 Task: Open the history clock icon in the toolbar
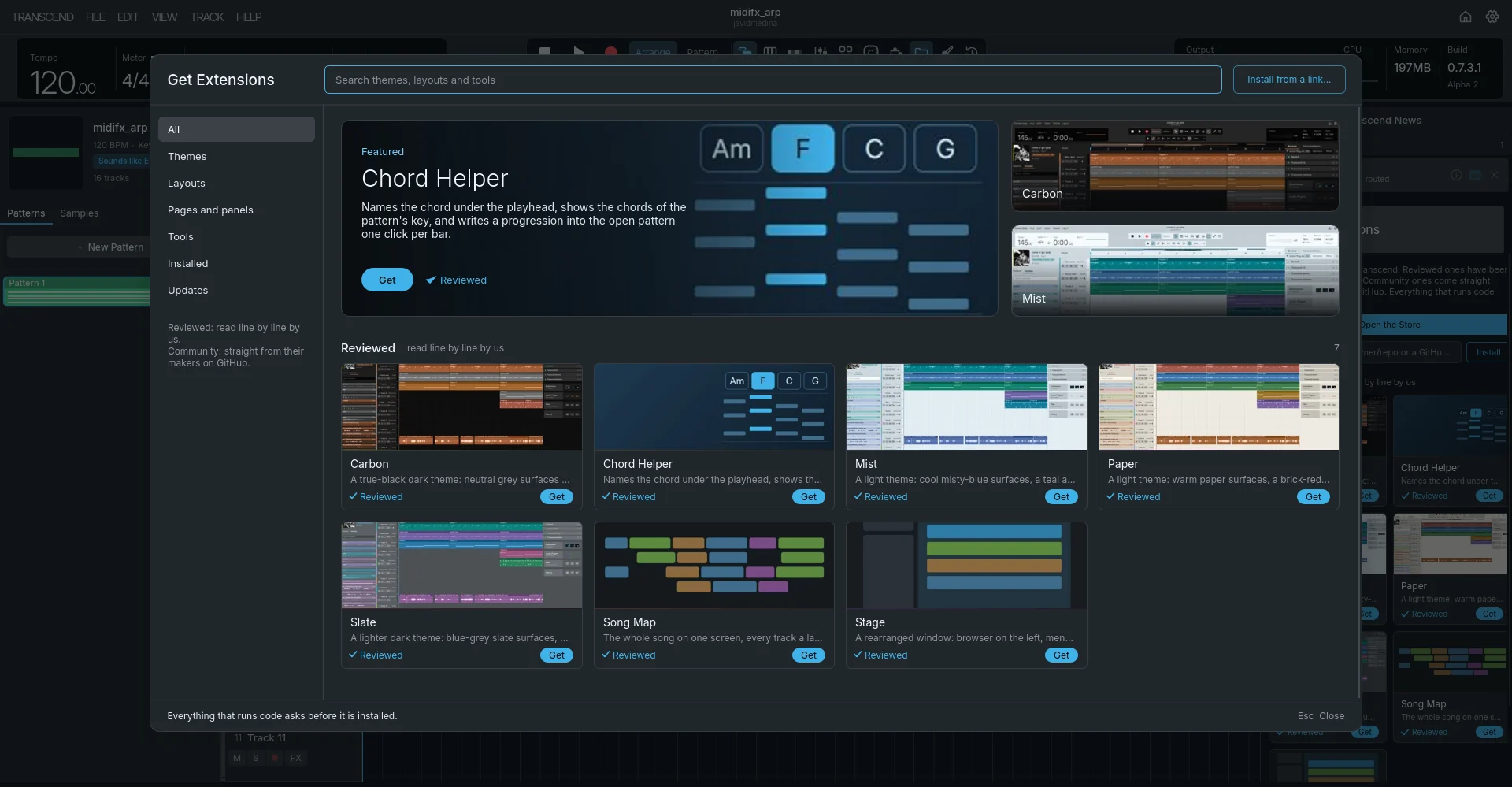[x=972, y=51]
